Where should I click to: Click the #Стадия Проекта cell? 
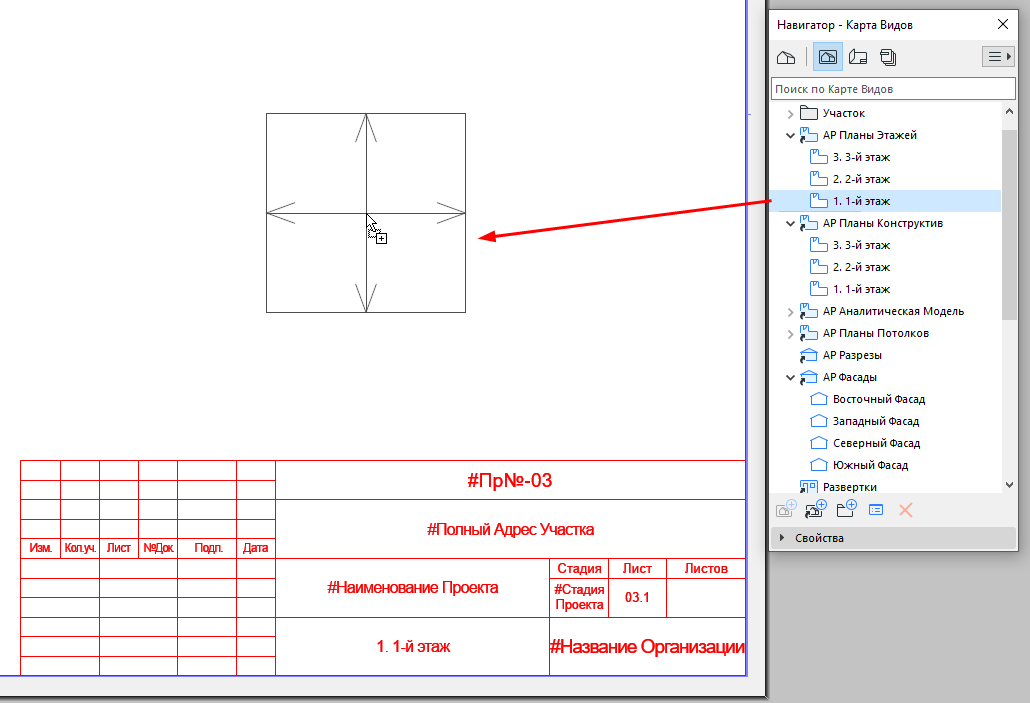point(579,597)
